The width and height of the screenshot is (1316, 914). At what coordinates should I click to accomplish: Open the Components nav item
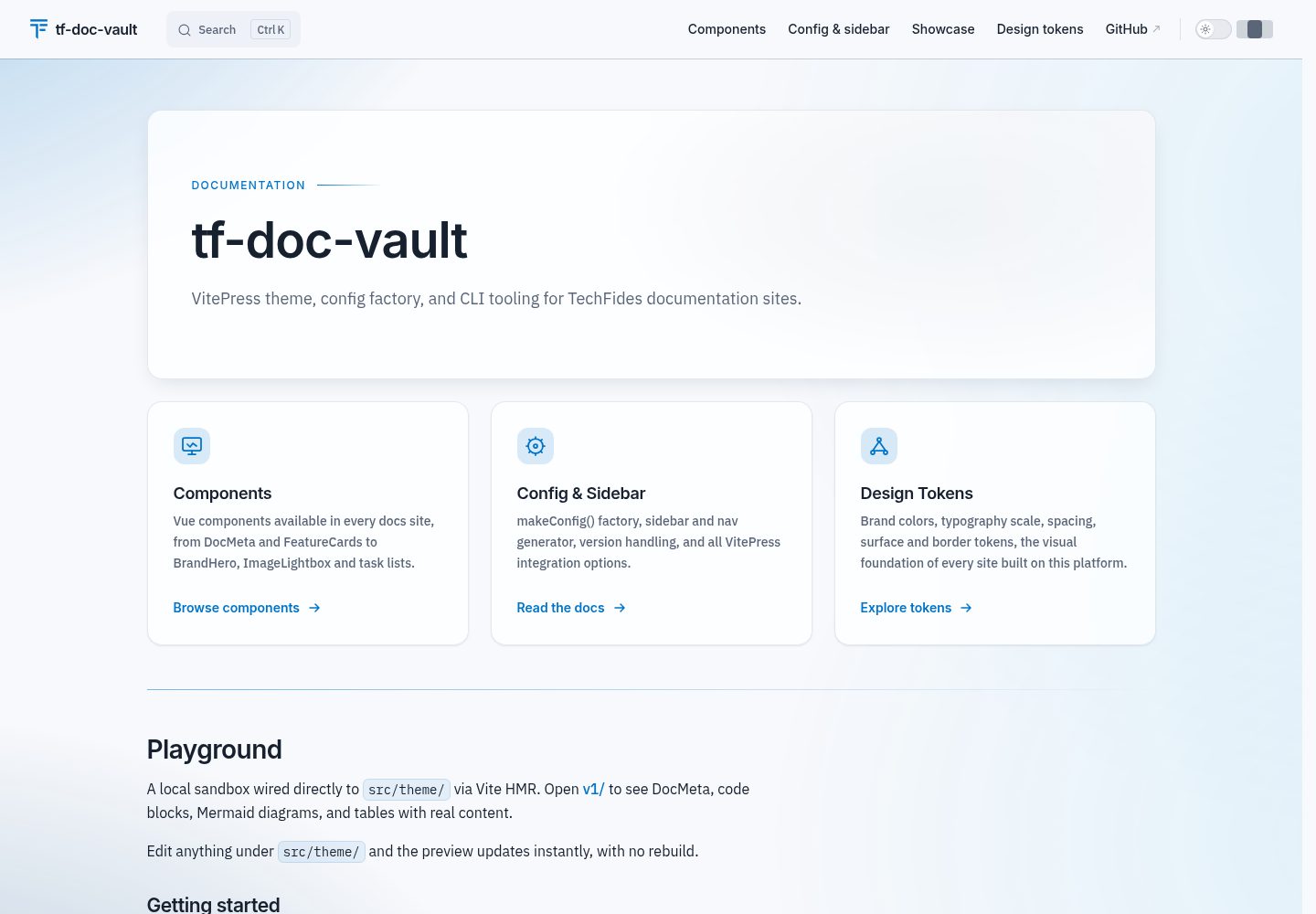(x=727, y=29)
